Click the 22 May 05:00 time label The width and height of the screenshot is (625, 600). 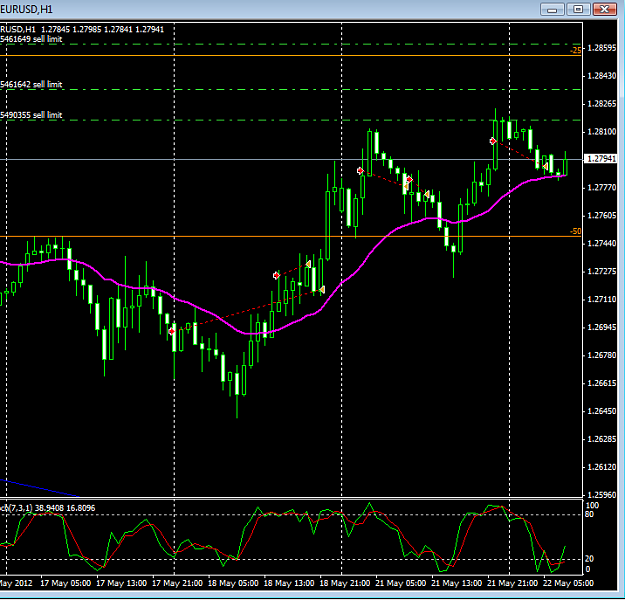point(568,583)
